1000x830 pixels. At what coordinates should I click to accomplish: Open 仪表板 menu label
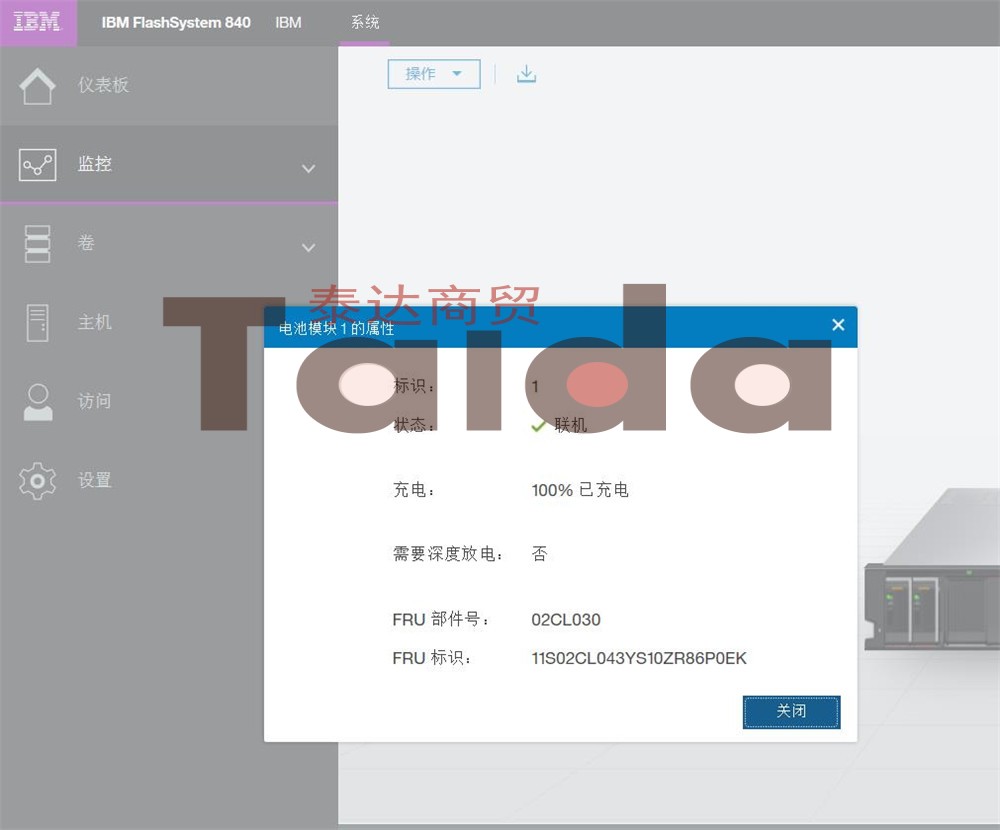coord(103,85)
